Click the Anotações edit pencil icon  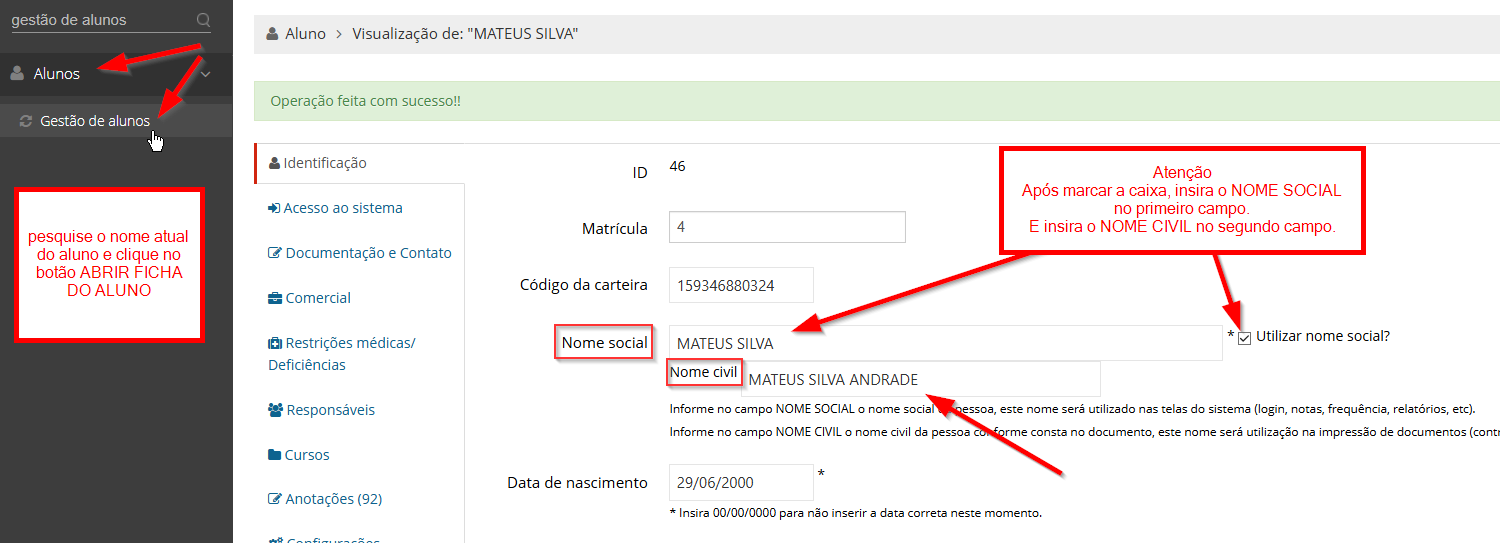(x=275, y=499)
